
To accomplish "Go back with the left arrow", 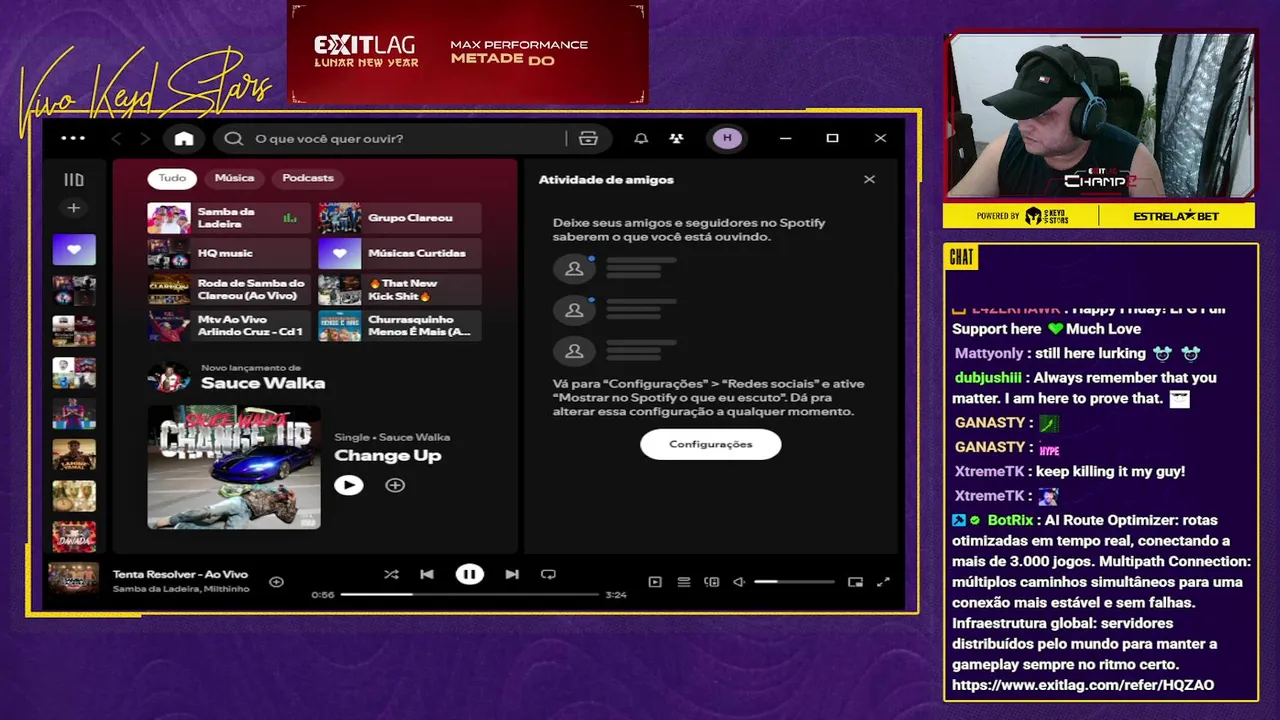I will coord(116,139).
